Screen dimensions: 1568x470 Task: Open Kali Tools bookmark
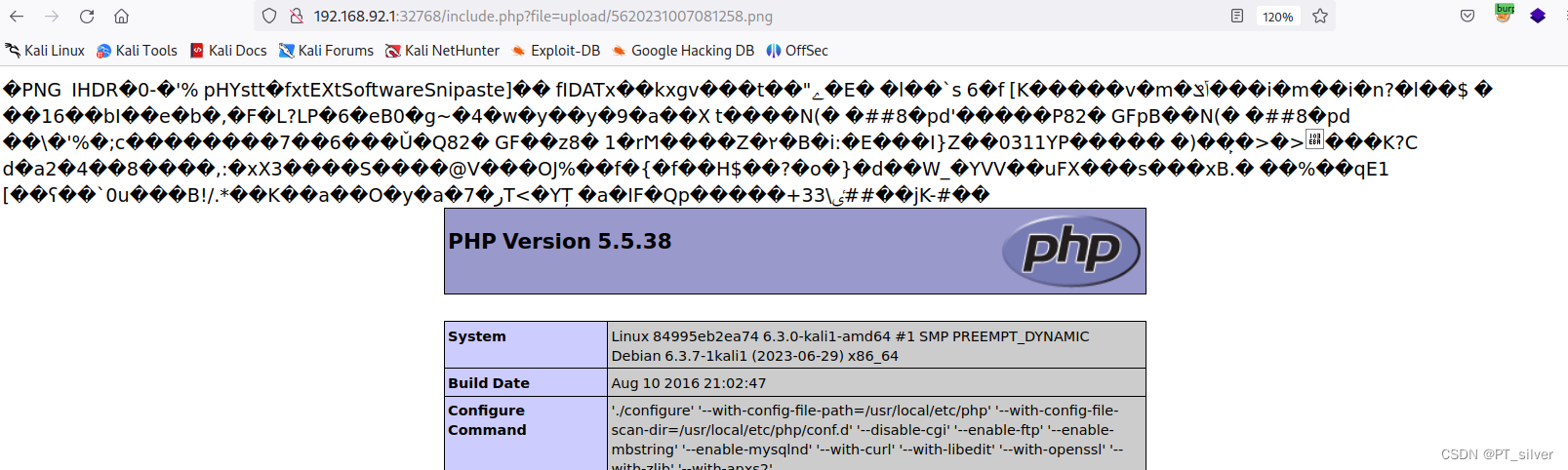[137, 51]
